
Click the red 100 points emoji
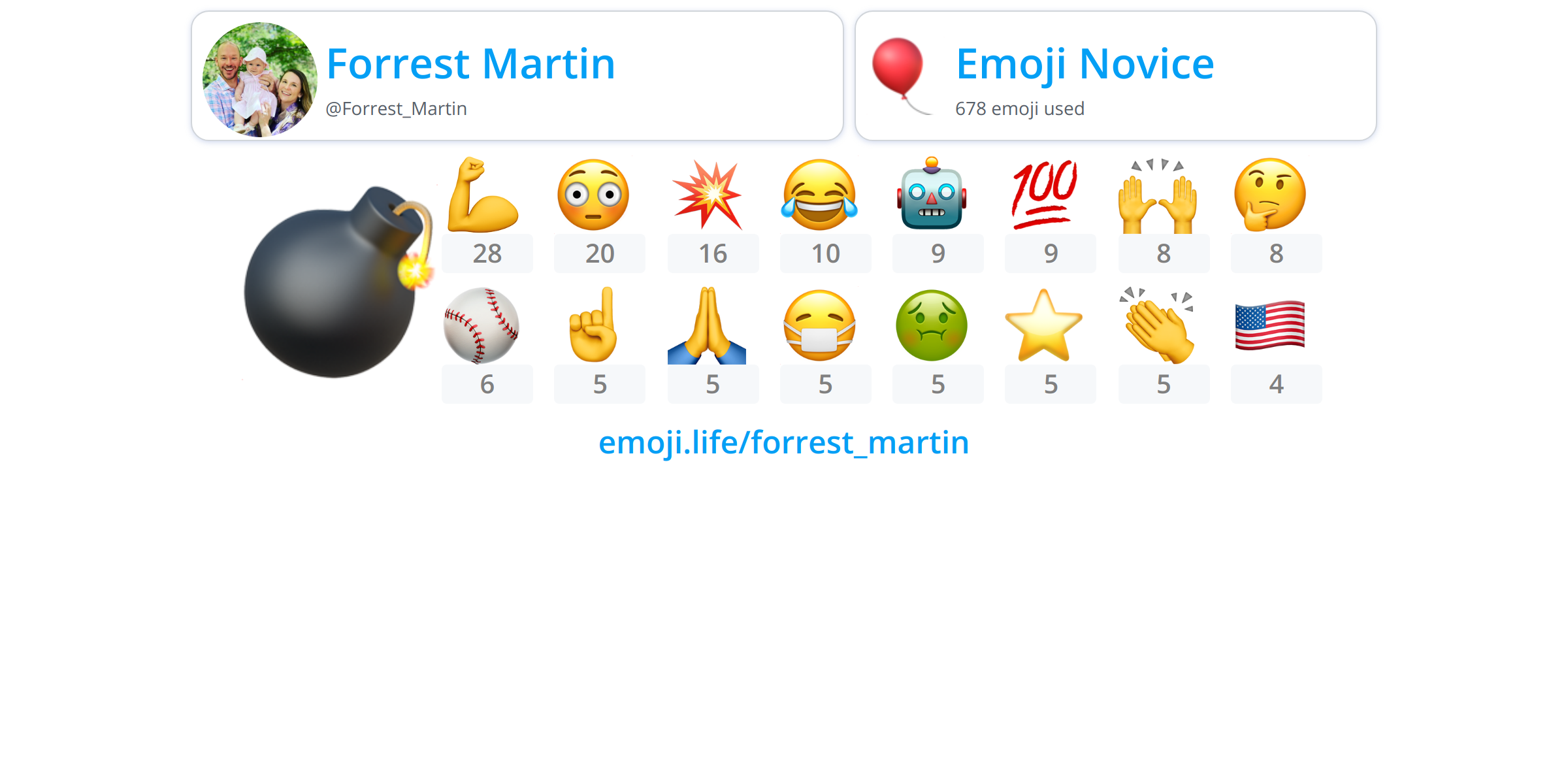(x=1044, y=195)
